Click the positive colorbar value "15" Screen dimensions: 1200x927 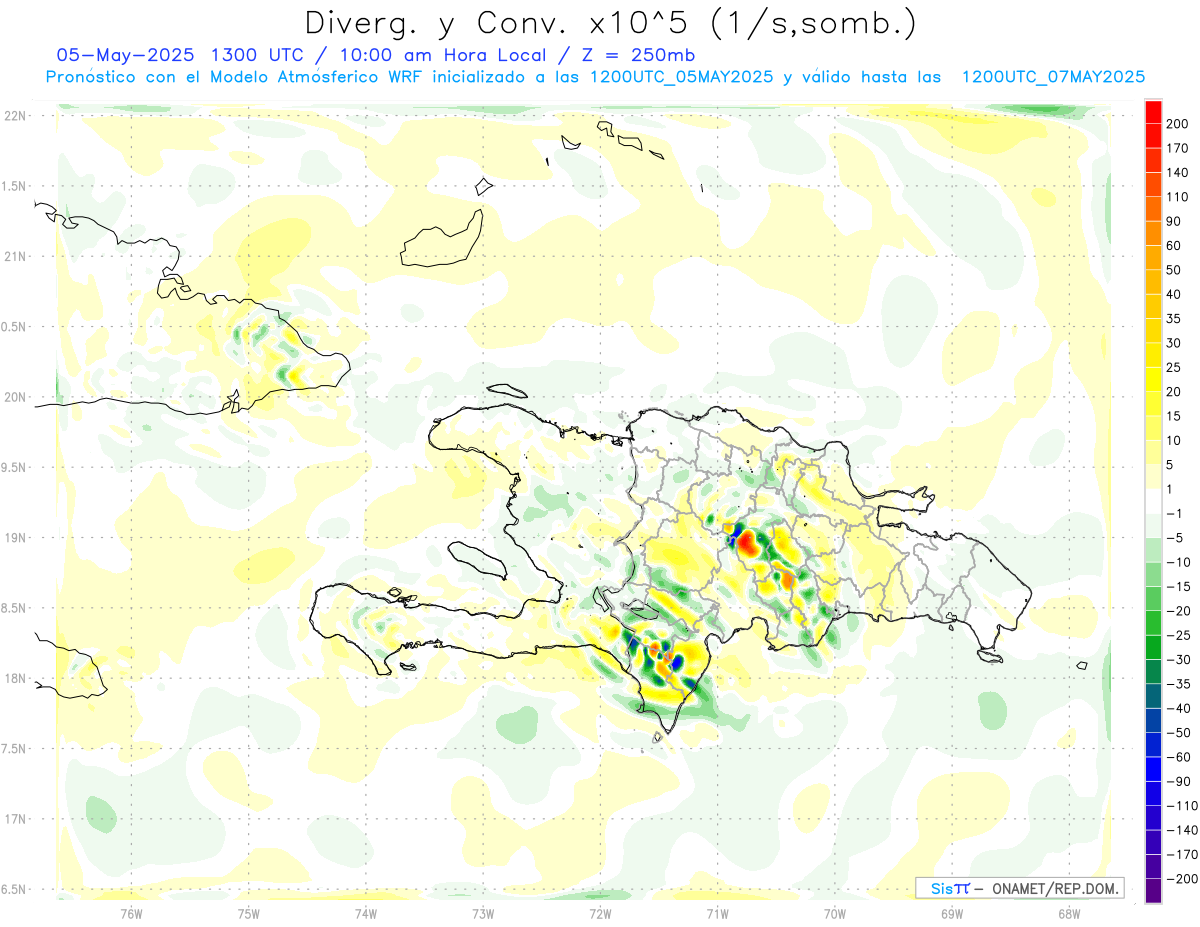[1175, 417]
